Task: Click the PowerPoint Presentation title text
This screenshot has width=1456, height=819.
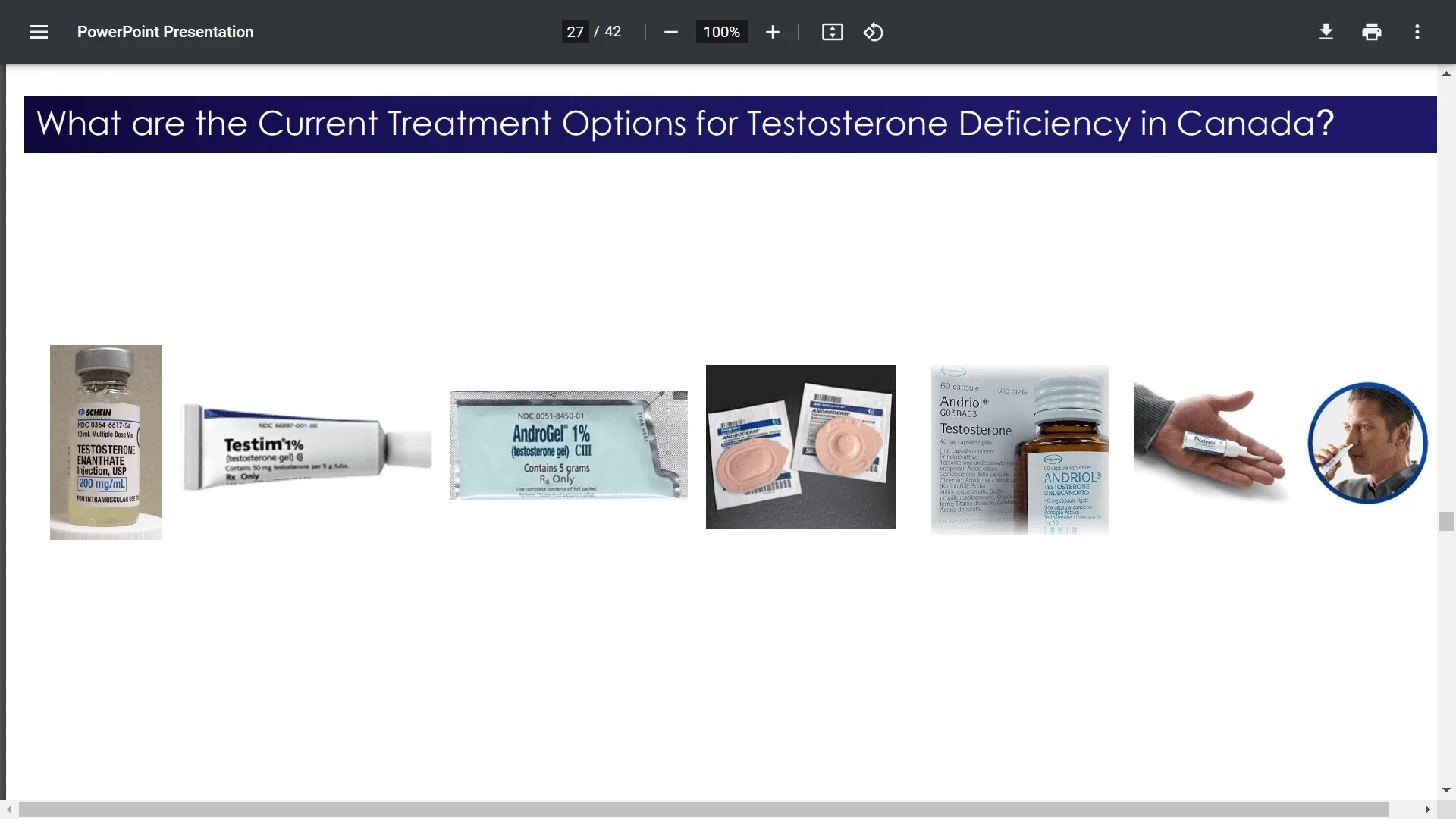Action: pos(165,32)
